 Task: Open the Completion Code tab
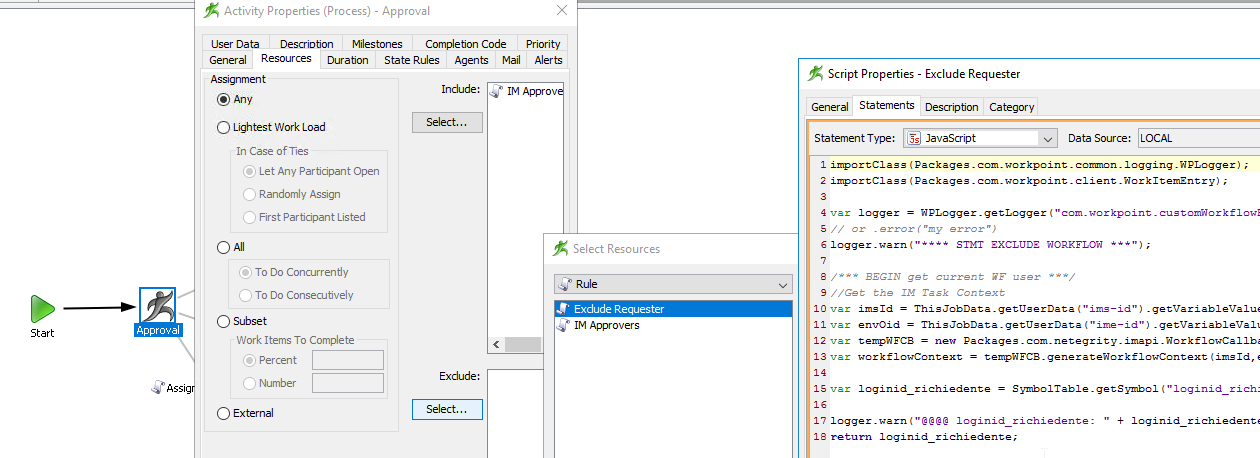[x=465, y=44]
